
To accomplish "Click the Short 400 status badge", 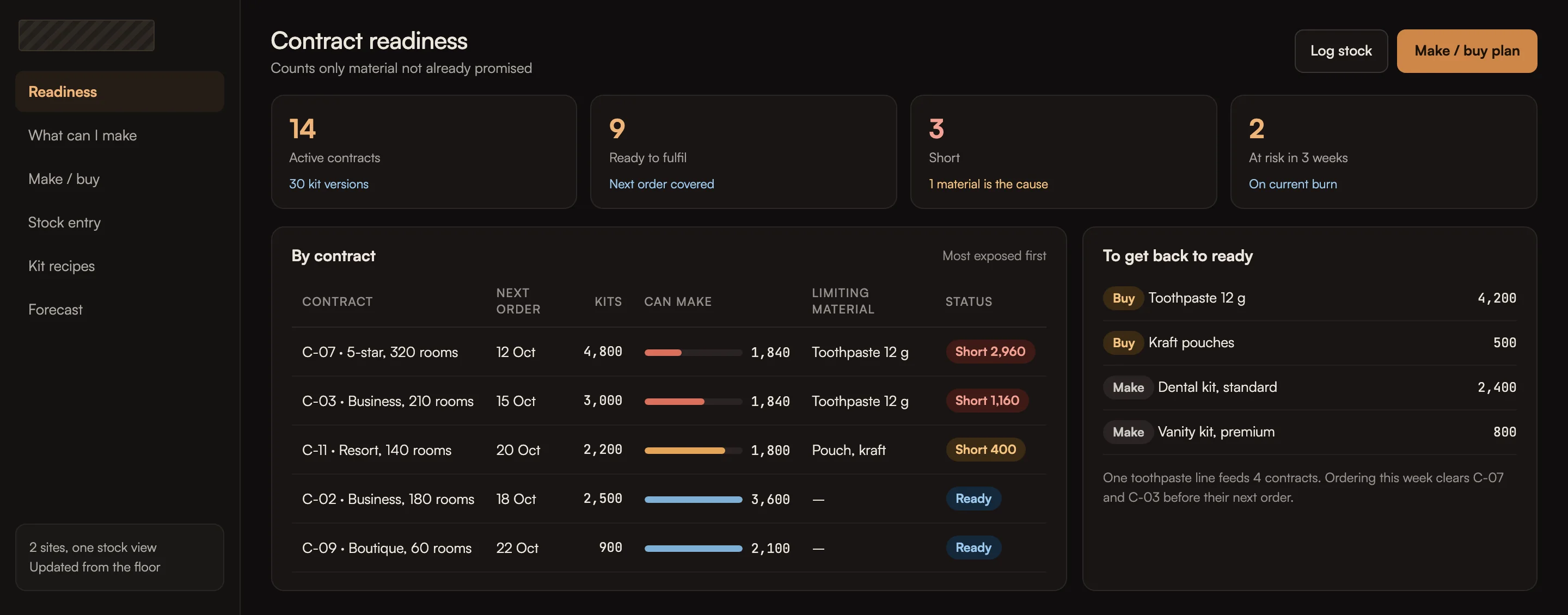I will (x=985, y=450).
